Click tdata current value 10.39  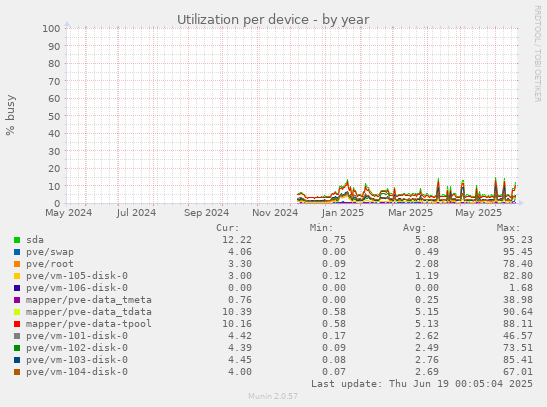[237, 312]
